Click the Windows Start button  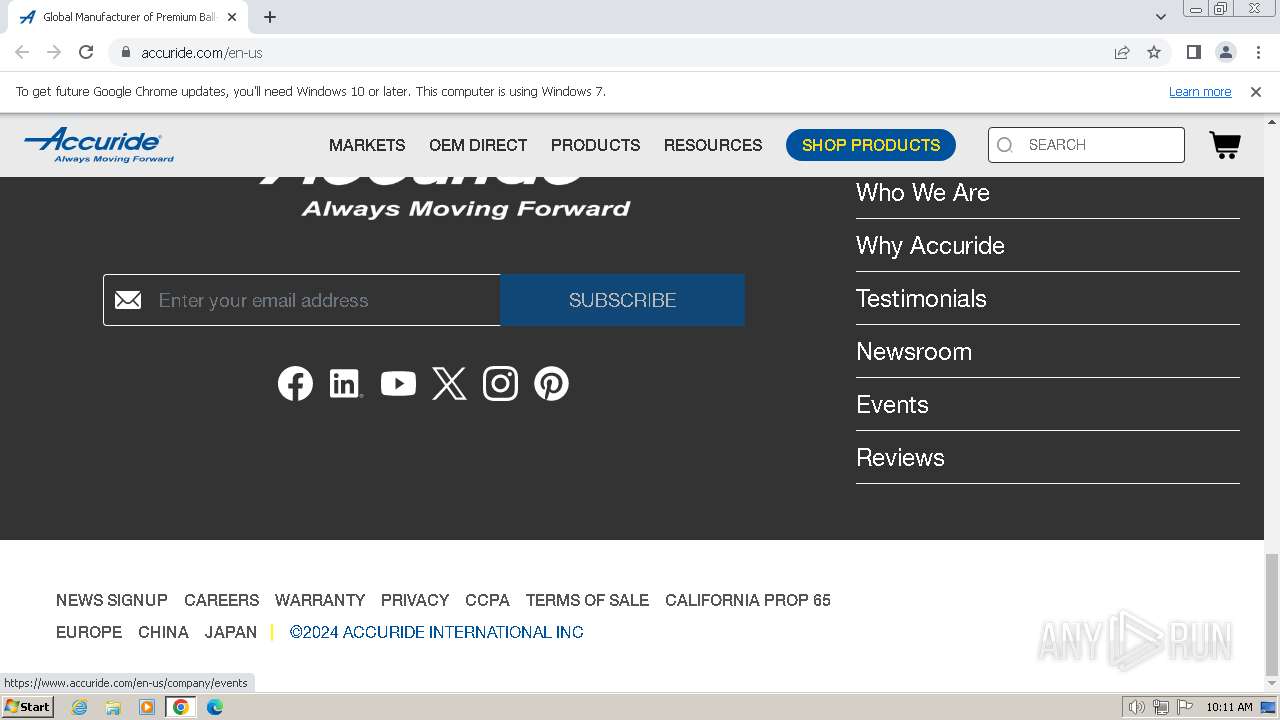28,707
